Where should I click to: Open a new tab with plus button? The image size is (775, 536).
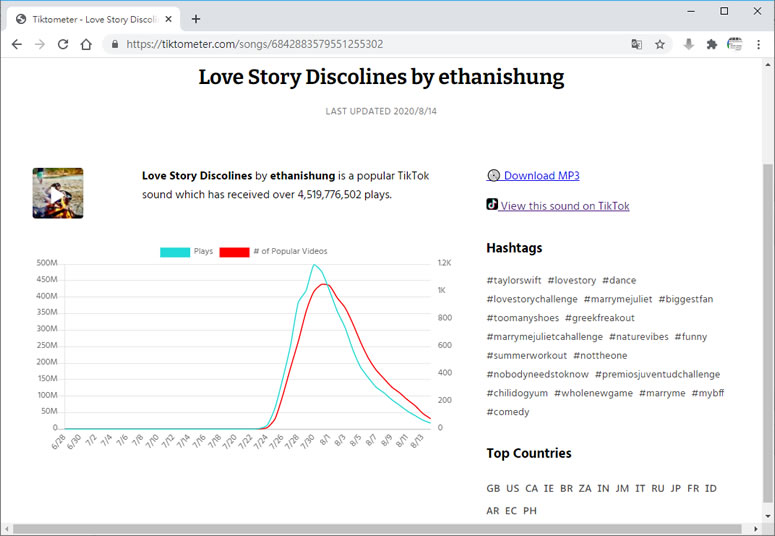[196, 18]
